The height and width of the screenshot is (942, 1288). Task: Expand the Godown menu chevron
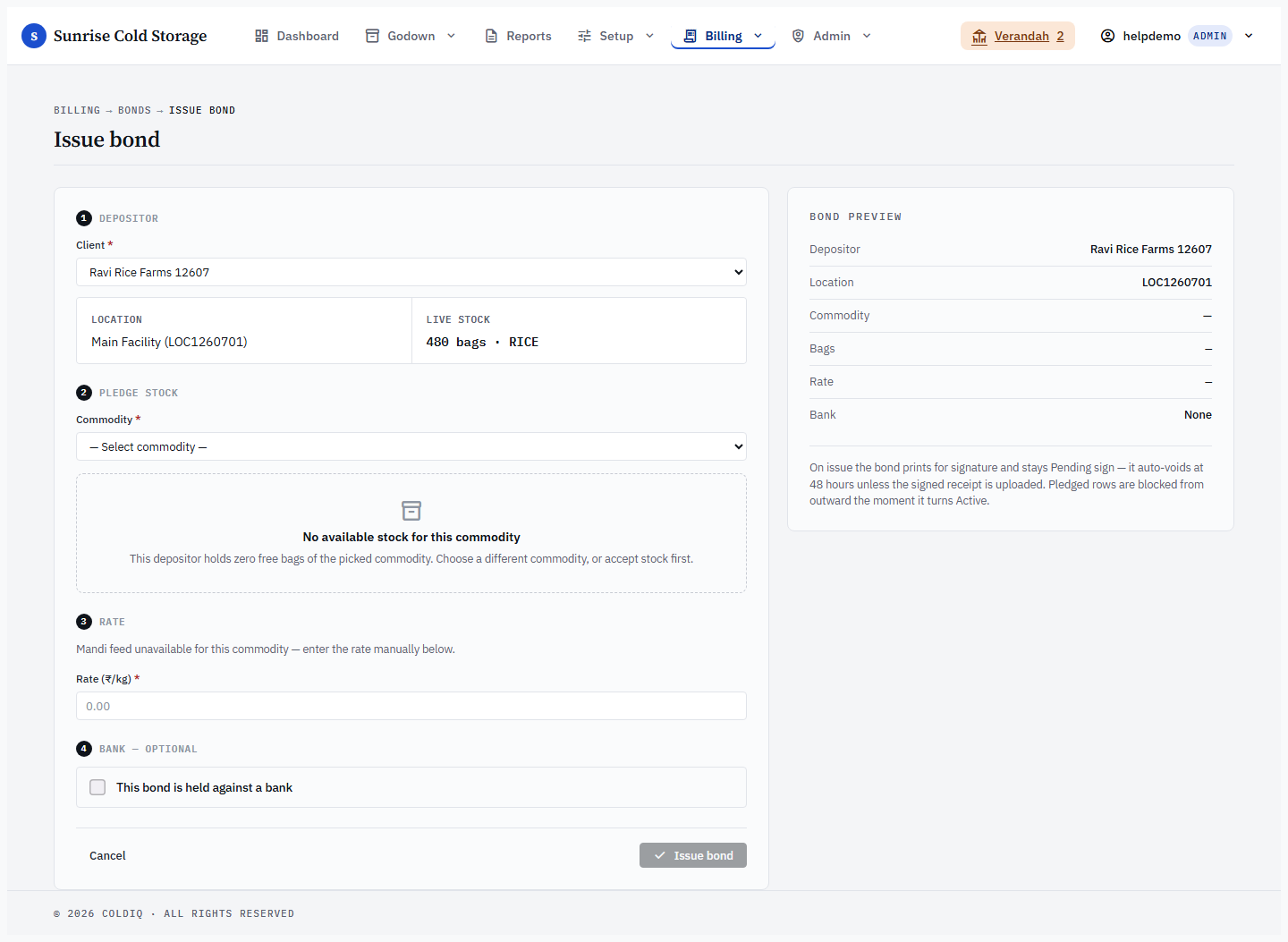tap(451, 36)
